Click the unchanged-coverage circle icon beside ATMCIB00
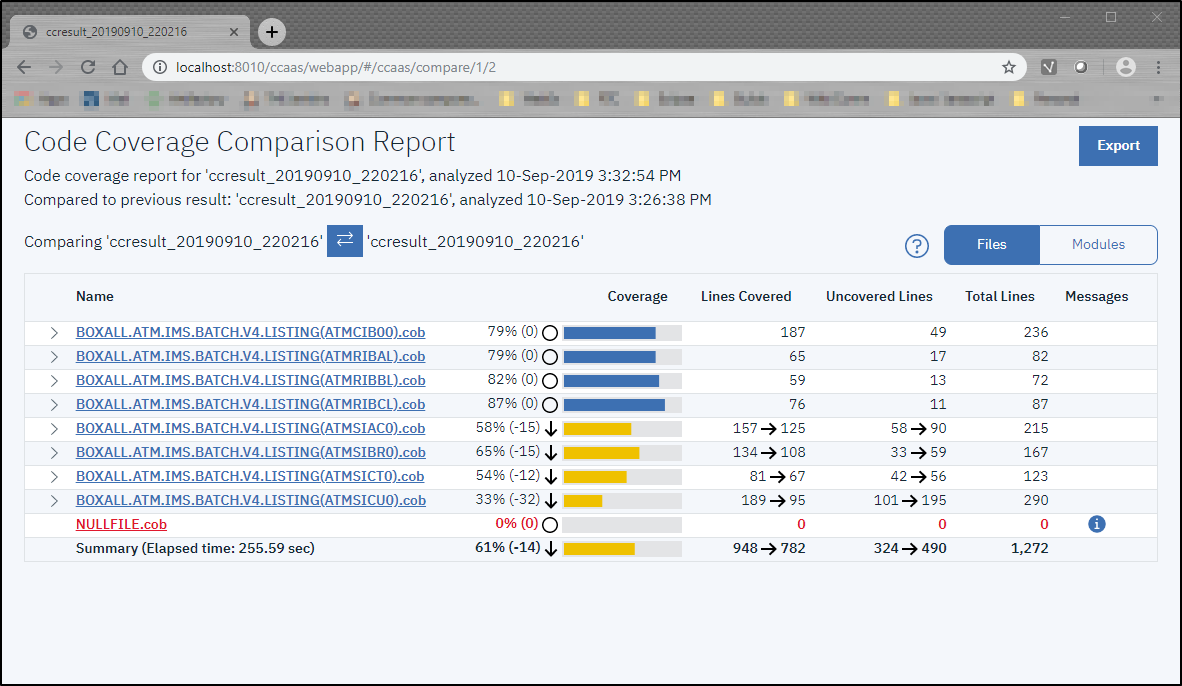Viewport: 1182px width, 686px height. [x=550, y=332]
